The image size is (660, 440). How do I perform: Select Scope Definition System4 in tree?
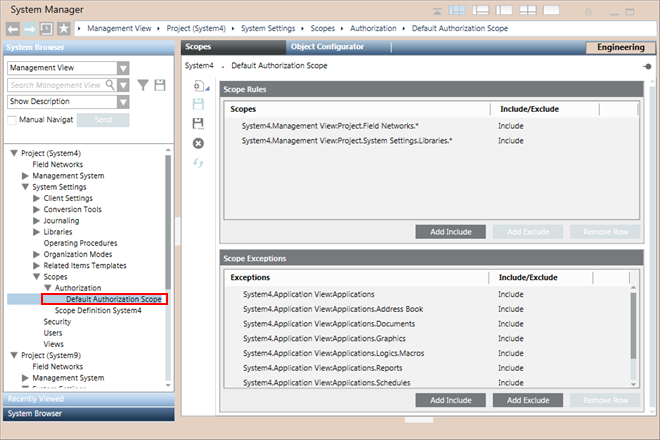click(98, 311)
